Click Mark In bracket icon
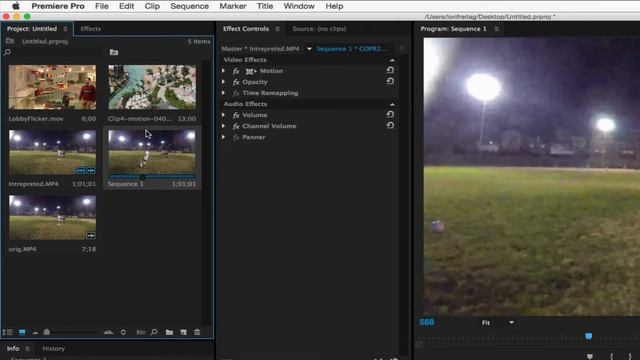640x360 pixels. pos(611,356)
